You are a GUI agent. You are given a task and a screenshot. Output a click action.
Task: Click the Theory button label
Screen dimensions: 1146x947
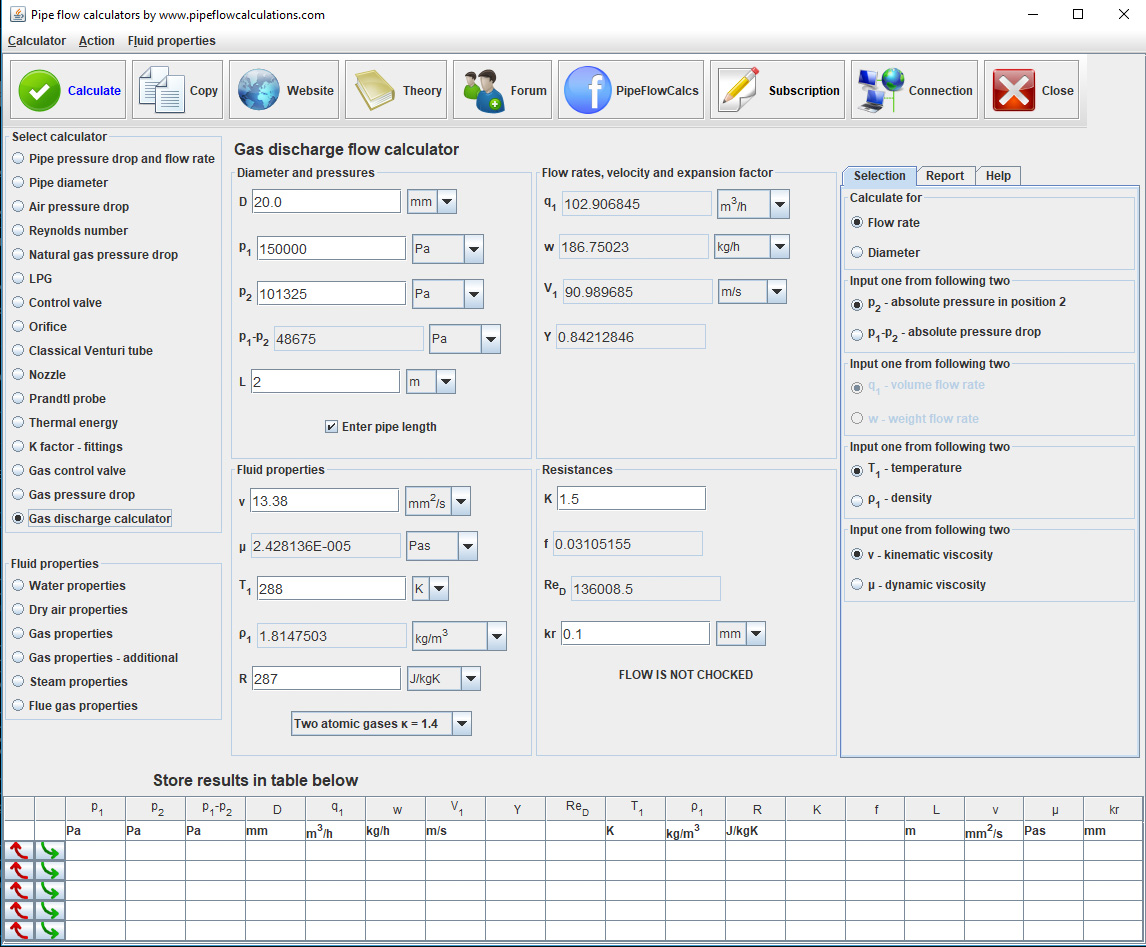[x=422, y=91]
